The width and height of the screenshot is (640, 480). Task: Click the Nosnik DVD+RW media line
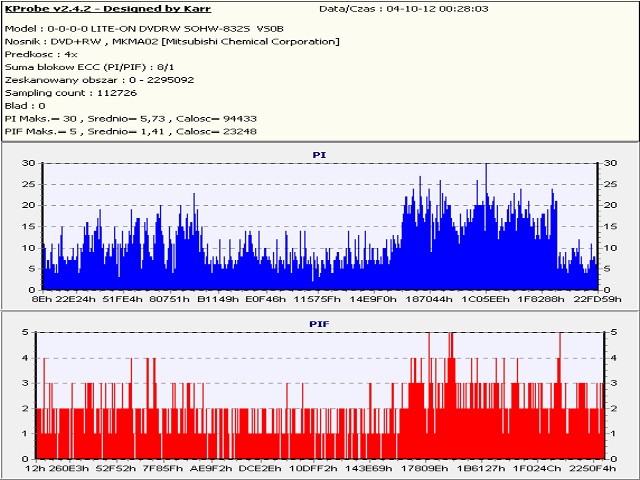172,41
